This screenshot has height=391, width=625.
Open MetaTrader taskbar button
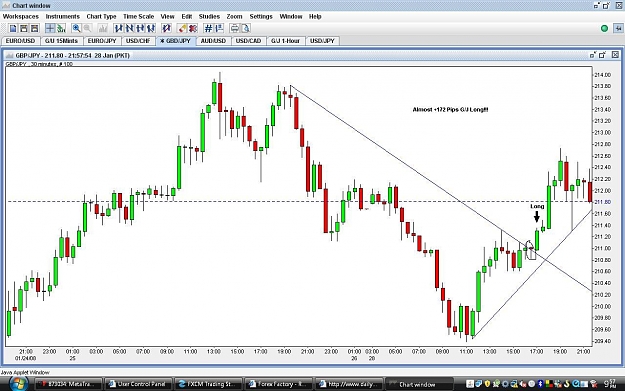coord(69,384)
